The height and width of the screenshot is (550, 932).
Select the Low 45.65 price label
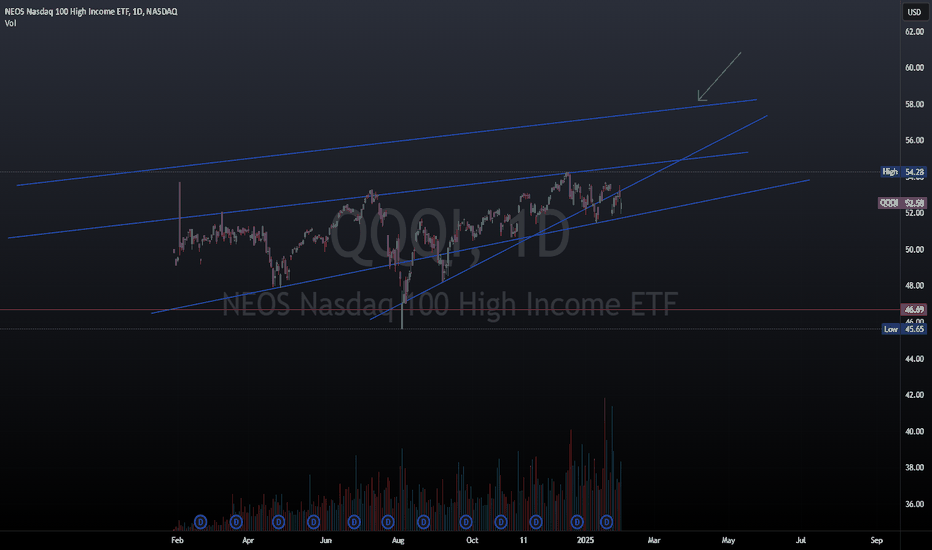coord(904,329)
